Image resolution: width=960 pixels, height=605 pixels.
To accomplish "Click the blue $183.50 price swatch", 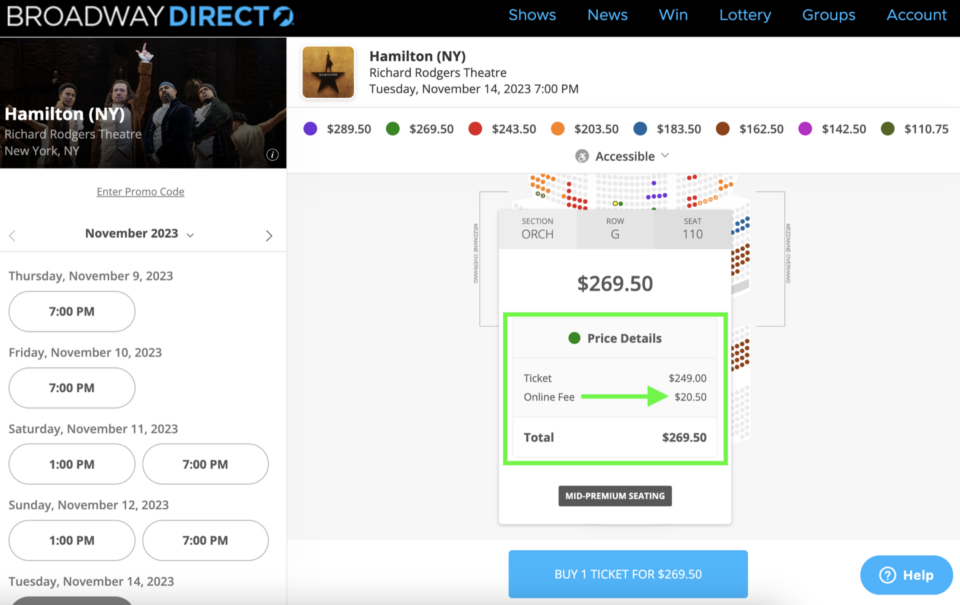I will 640,129.
